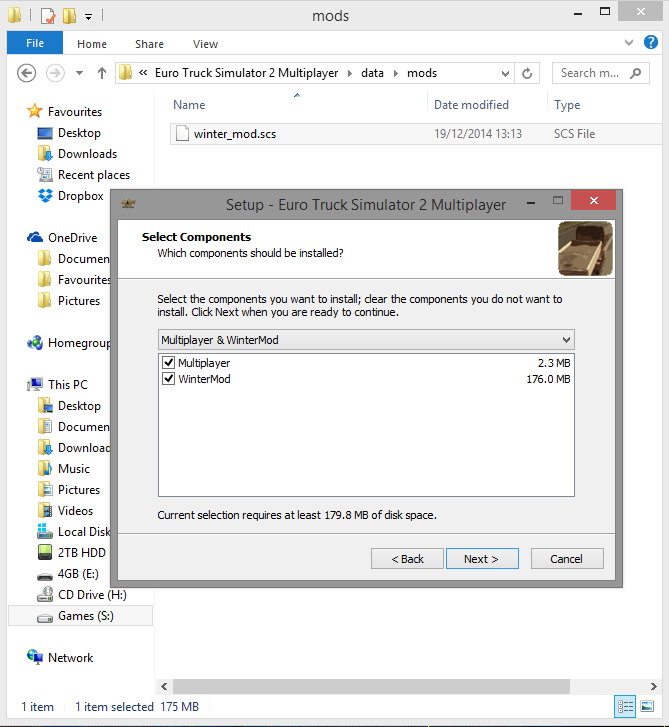This screenshot has height=727, width=669.
Task: Click the New folder quick access icon
Action: pos(70,15)
